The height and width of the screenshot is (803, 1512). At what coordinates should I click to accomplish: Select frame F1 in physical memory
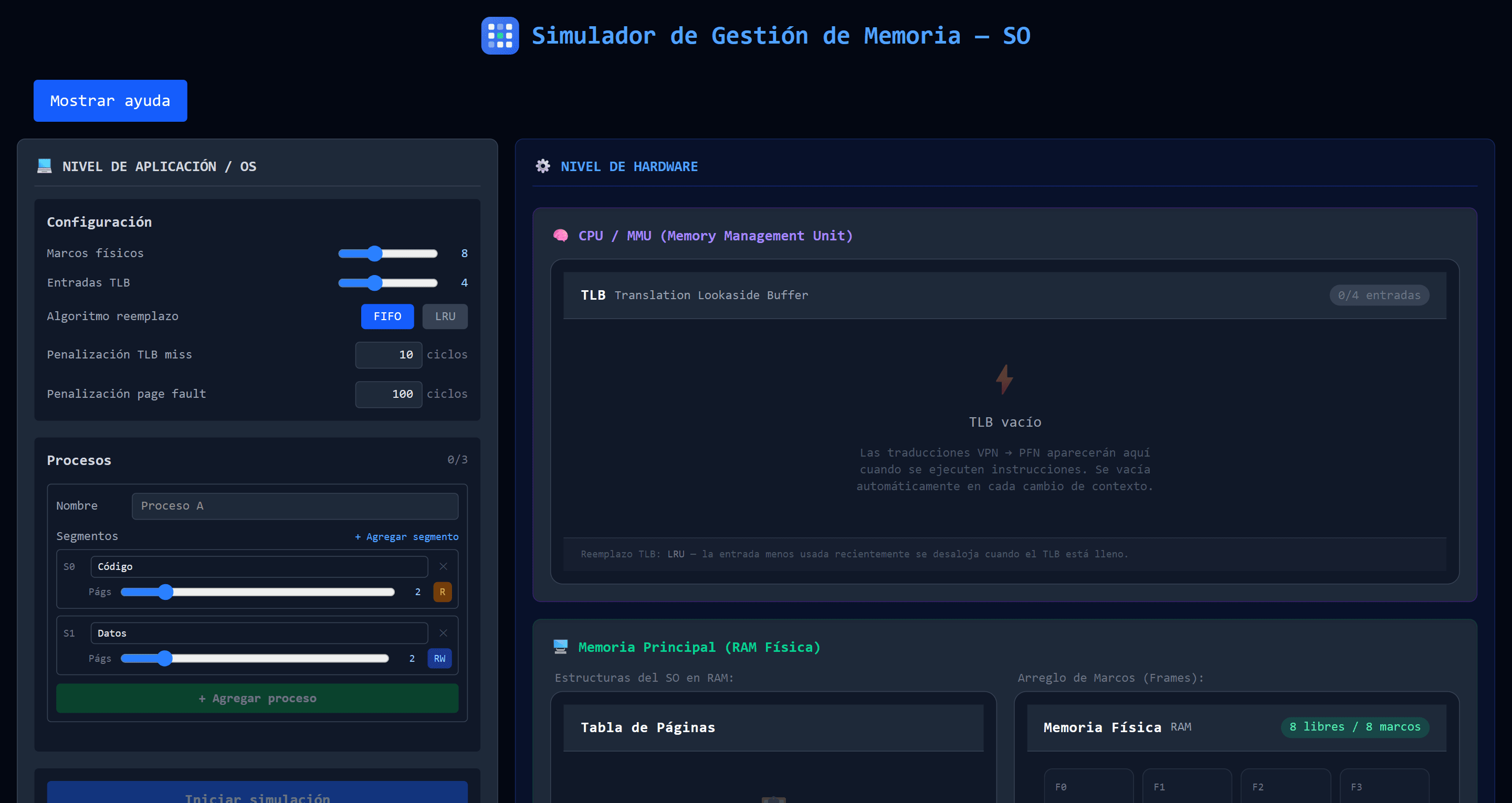pos(1187,787)
